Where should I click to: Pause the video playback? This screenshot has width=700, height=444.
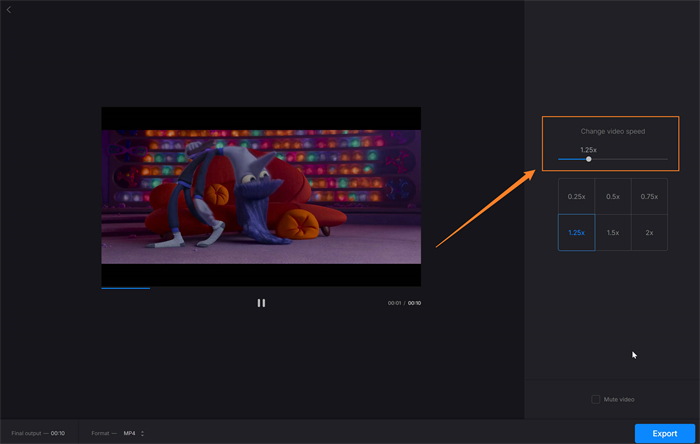pyautogui.click(x=261, y=303)
